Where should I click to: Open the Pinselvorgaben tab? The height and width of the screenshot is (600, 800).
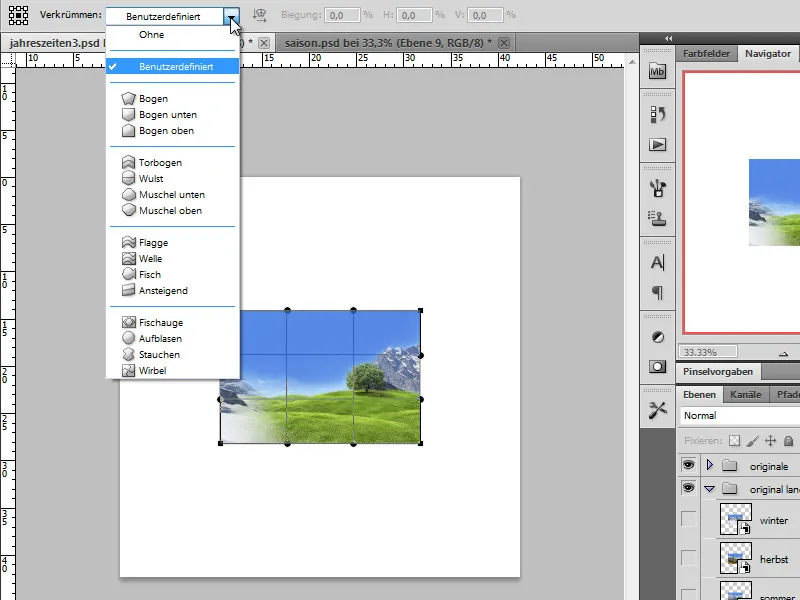click(718, 371)
